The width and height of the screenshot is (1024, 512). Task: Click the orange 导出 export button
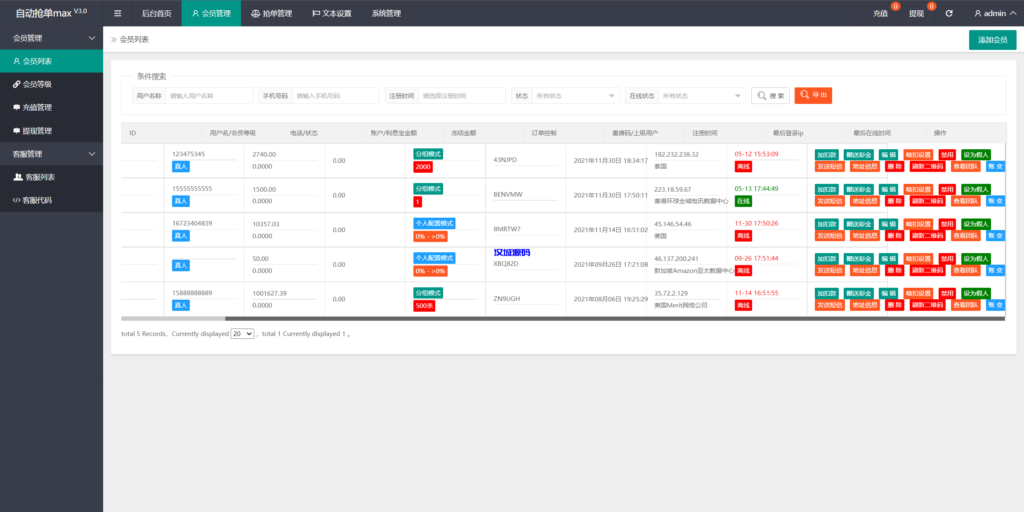click(813, 95)
